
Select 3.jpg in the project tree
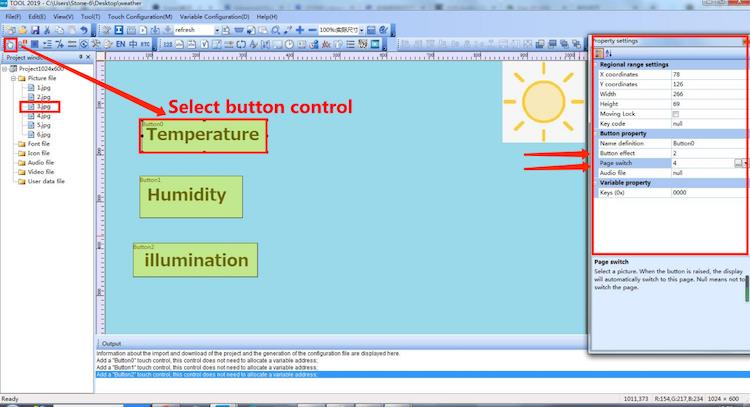pos(43,106)
